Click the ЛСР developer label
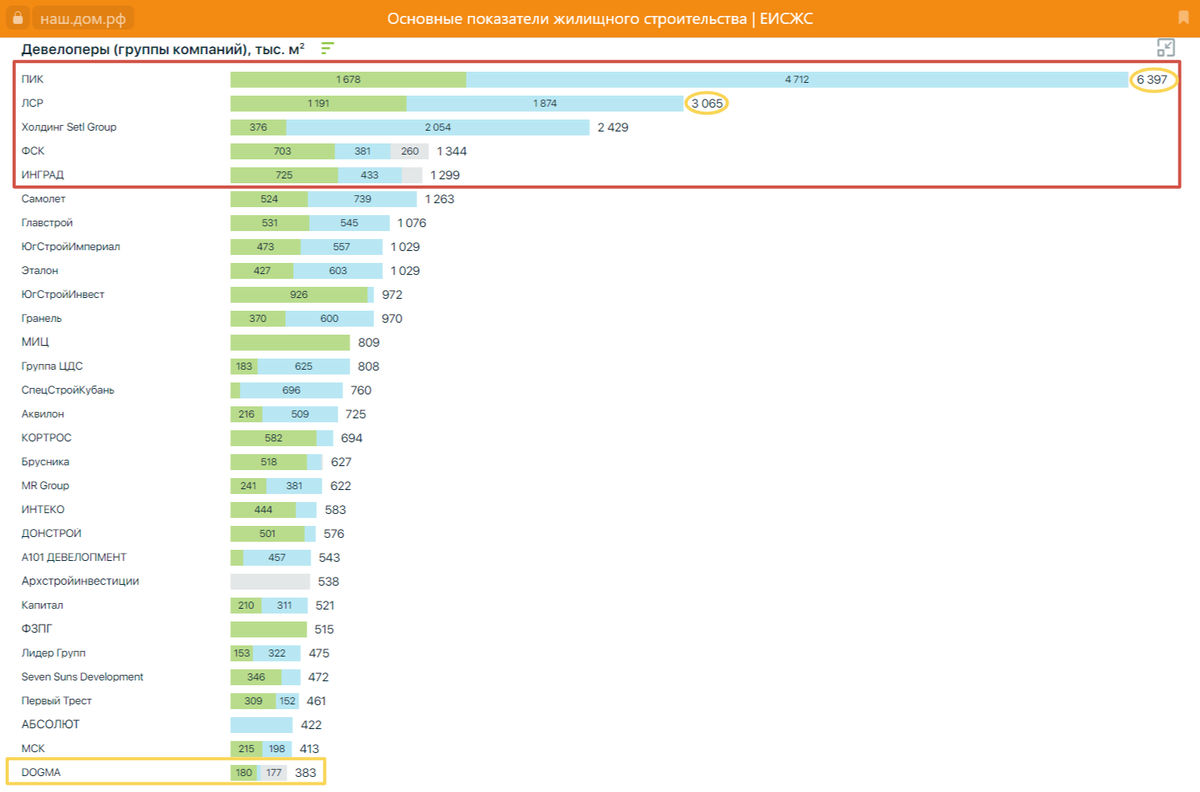 click(32, 103)
